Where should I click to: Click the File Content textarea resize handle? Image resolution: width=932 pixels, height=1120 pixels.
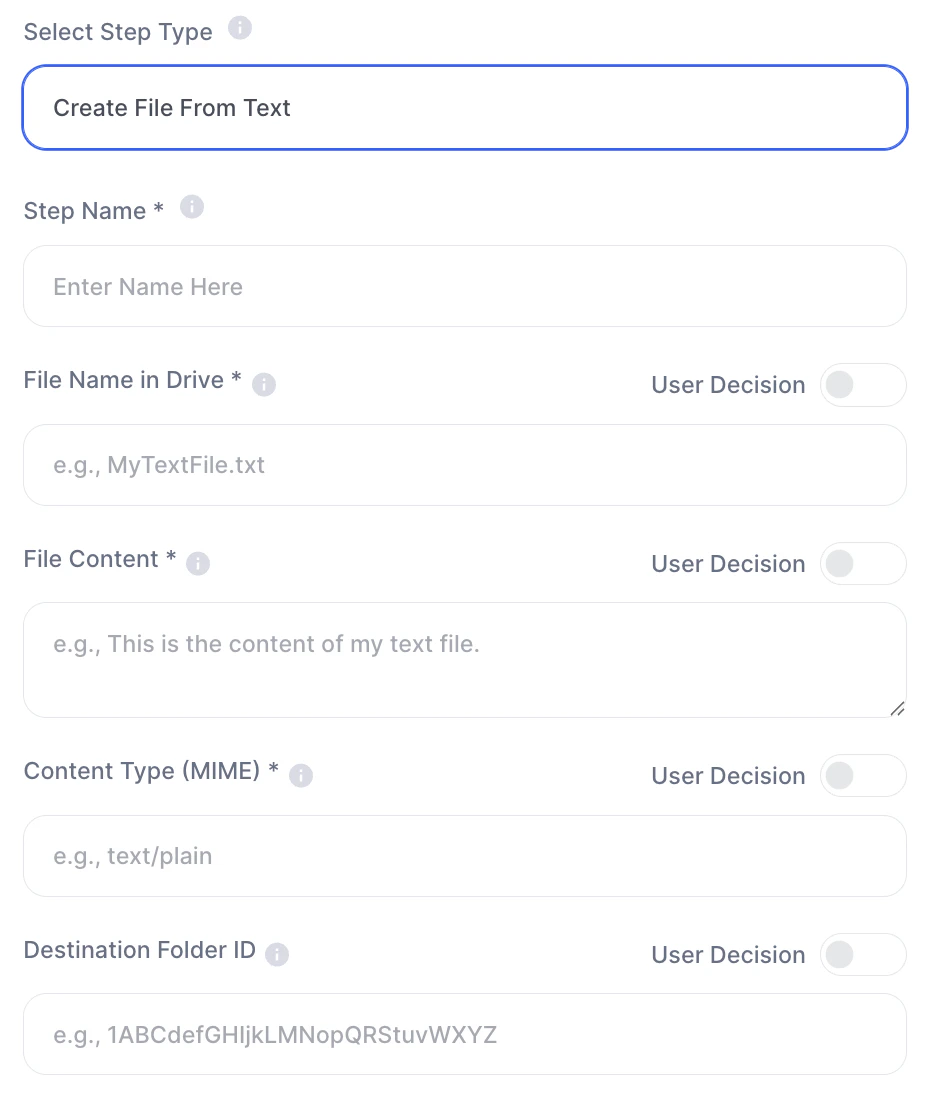[x=897, y=708]
